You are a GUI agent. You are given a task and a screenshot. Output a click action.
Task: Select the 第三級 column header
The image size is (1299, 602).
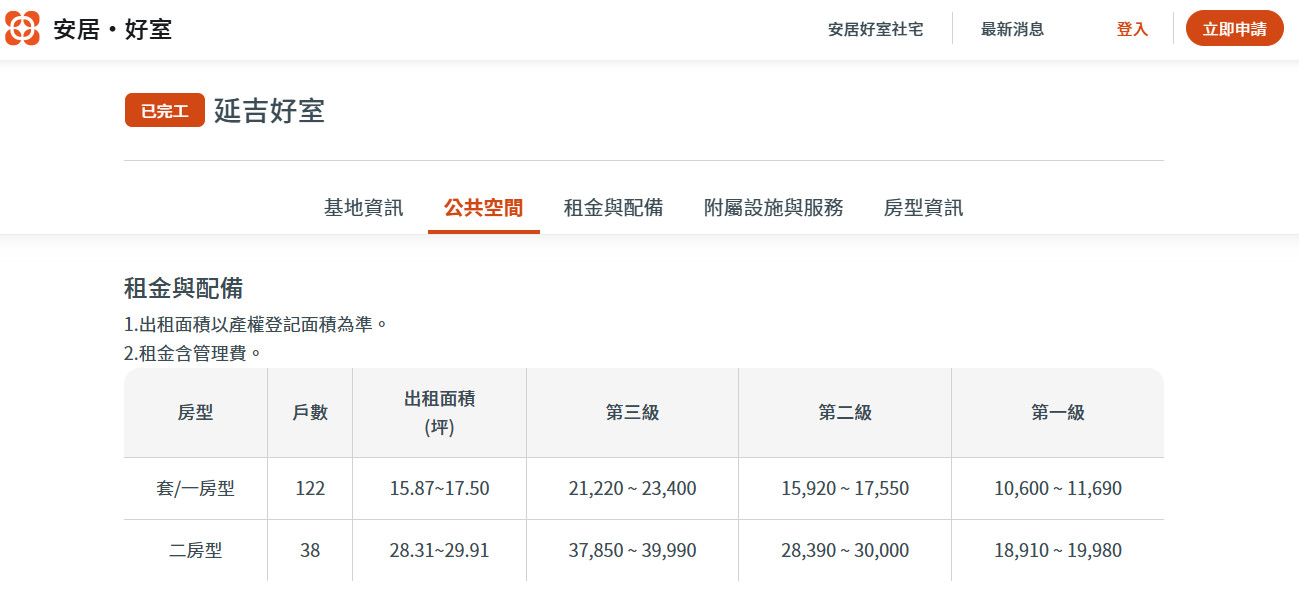632,413
